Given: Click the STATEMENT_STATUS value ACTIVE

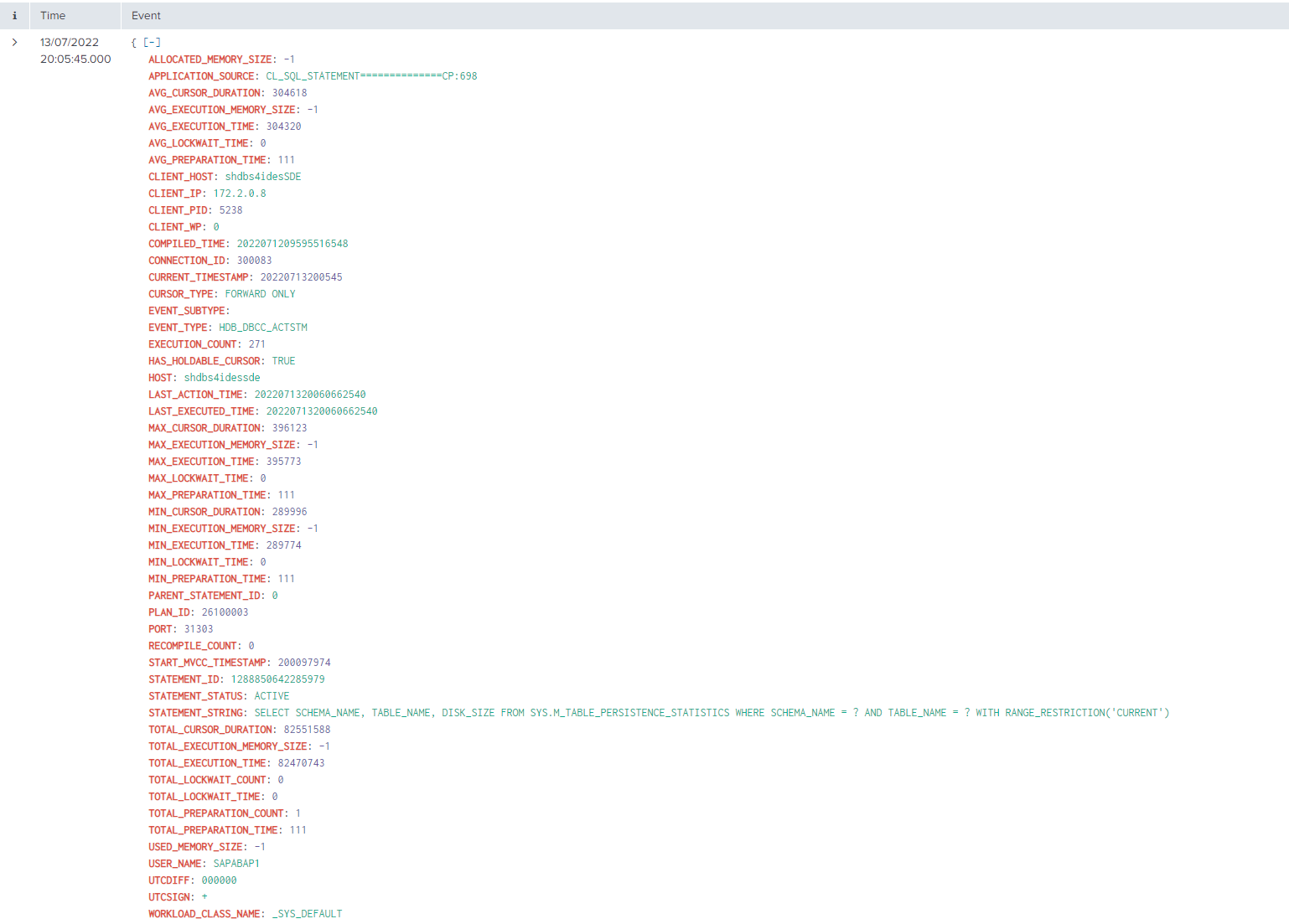Looking at the screenshot, I should 272,696.
